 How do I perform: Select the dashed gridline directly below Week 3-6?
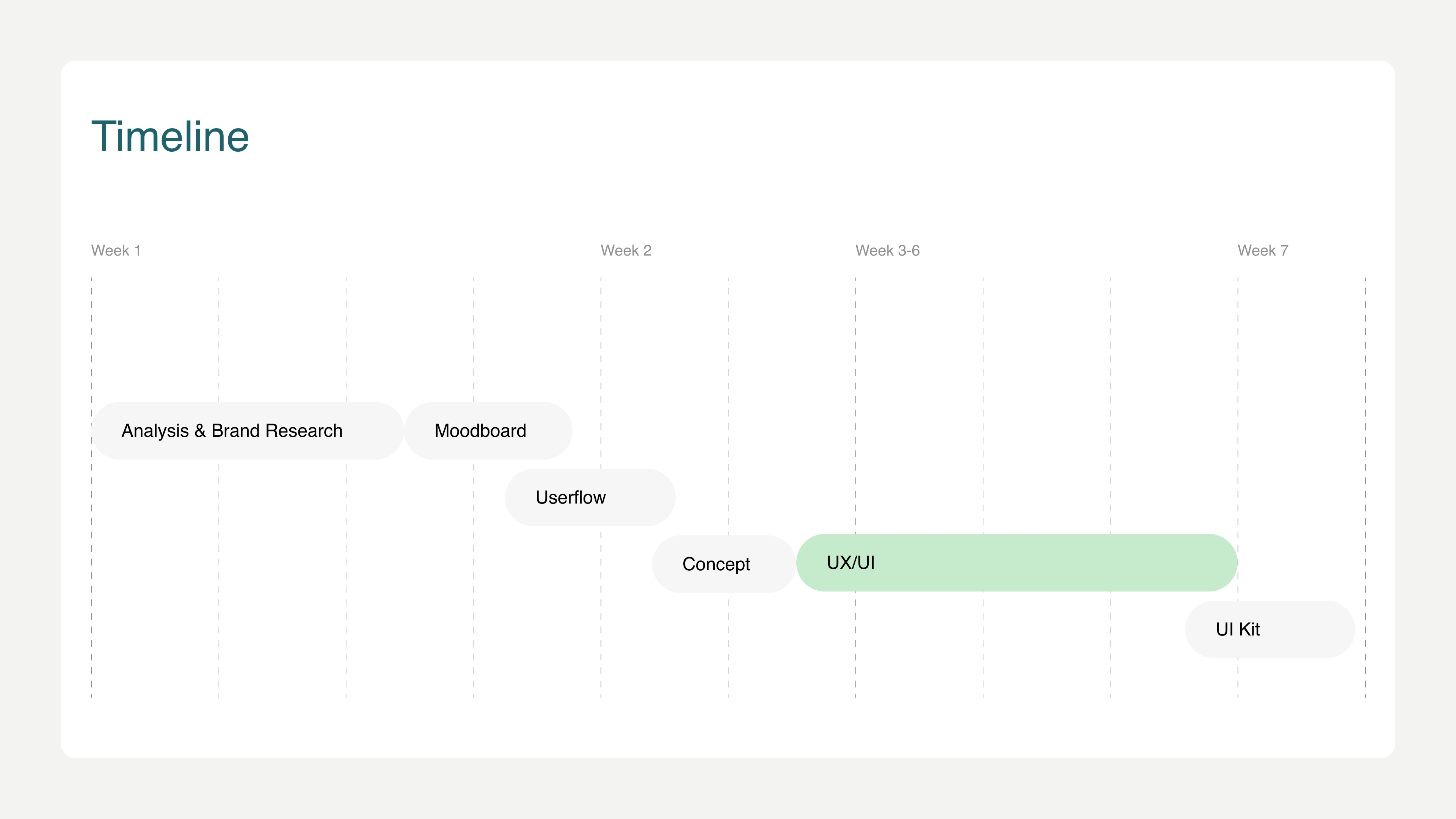[856, 339]
